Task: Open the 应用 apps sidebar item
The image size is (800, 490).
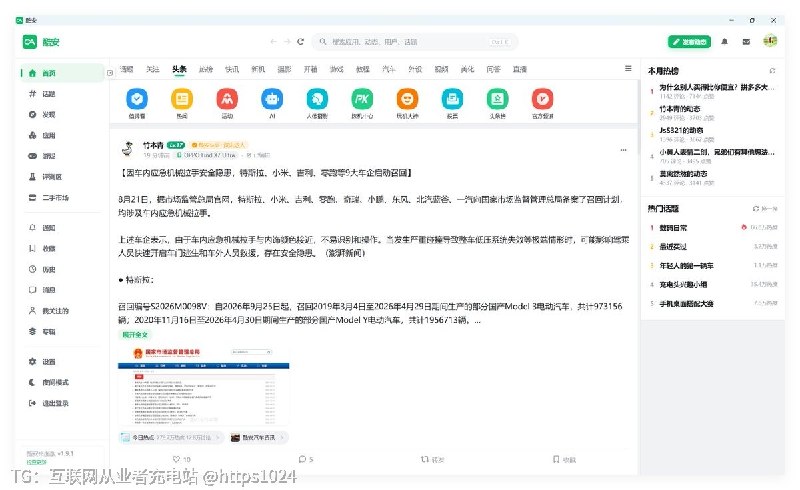Action: click(x=60, y=135)
